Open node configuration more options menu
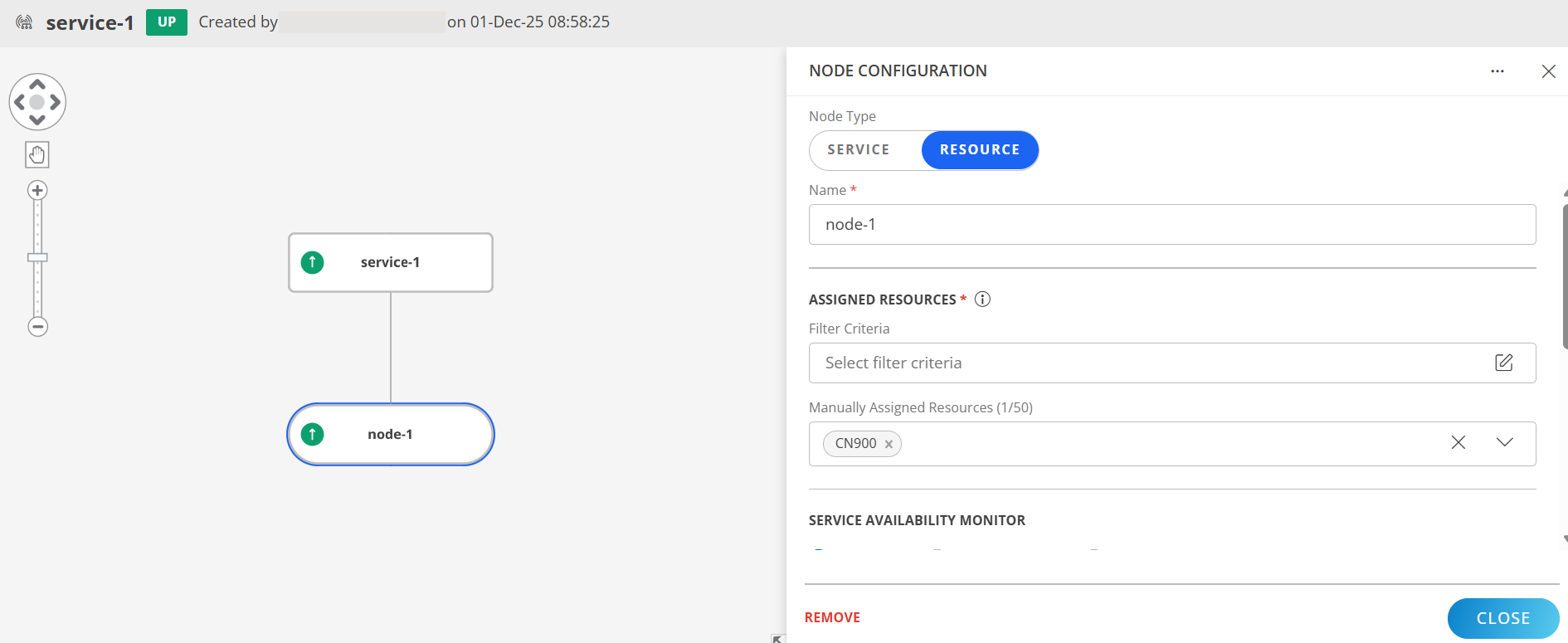This screenshot has width=1568, height=643. point(1497,71)
